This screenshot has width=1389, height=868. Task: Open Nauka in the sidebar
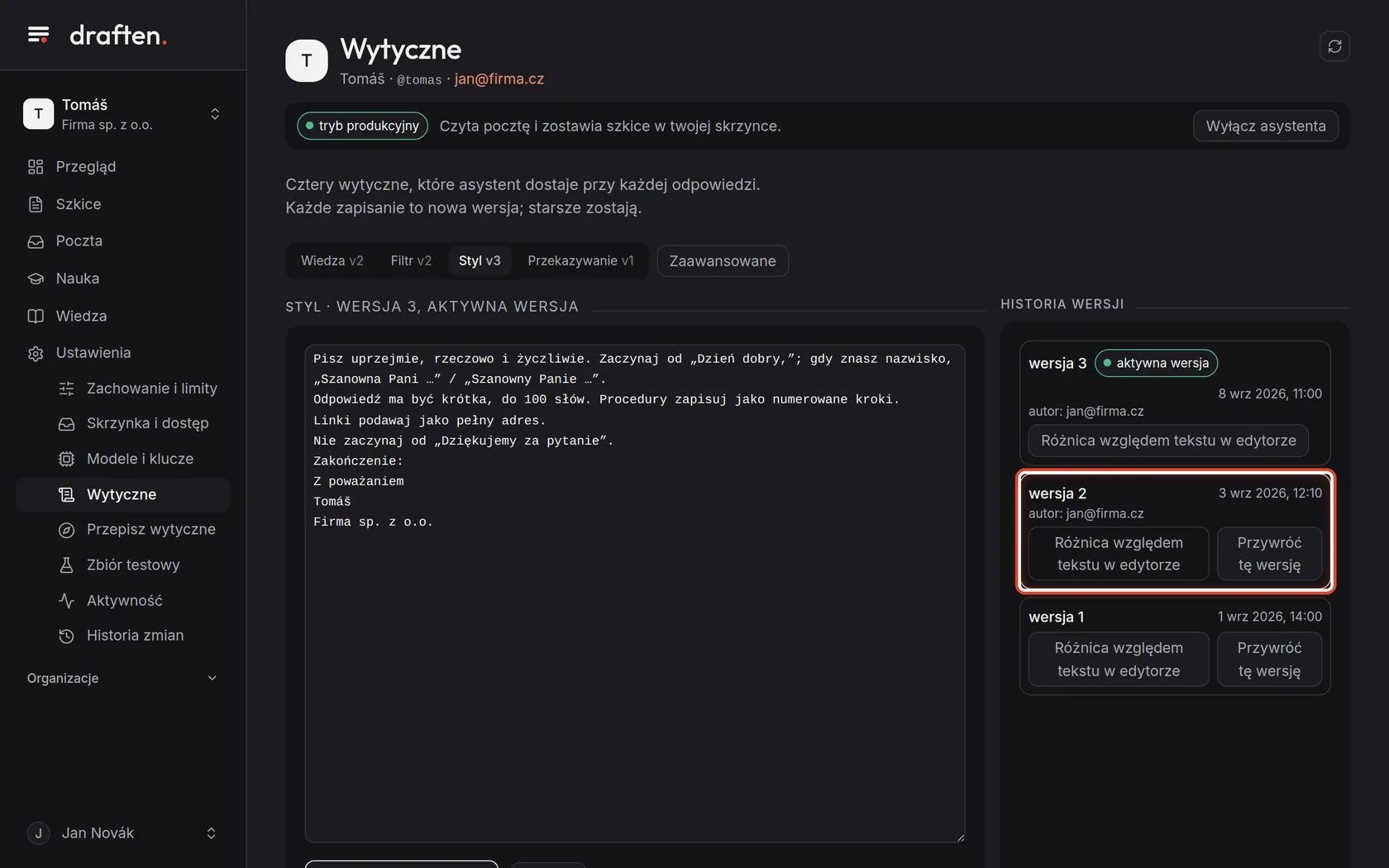pyautogui.click(x=123, y=279)
